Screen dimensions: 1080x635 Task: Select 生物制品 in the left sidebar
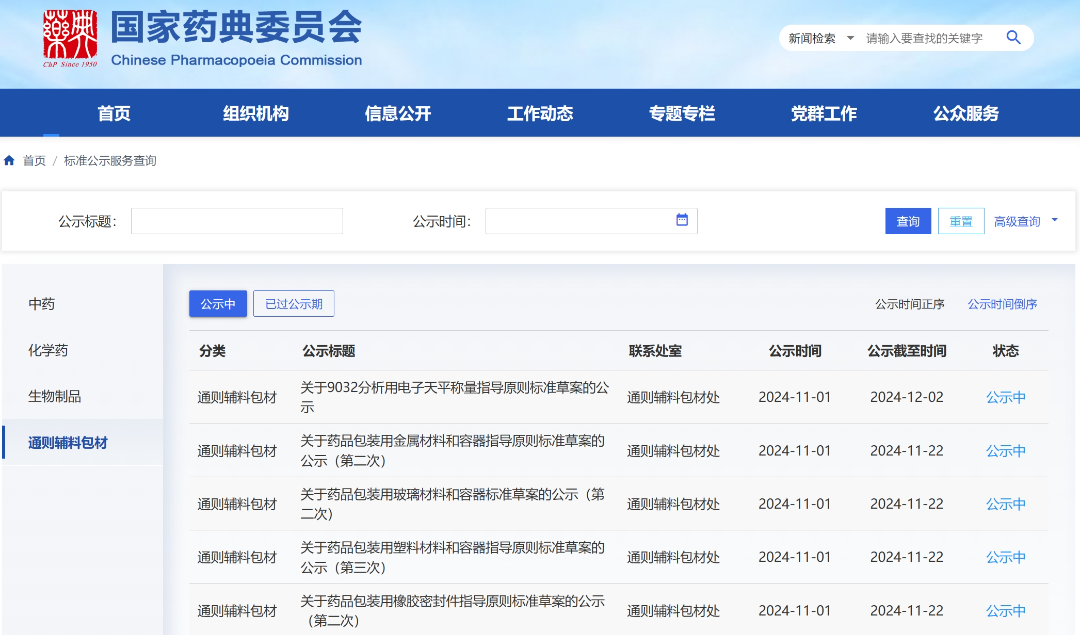coord(54,396)
